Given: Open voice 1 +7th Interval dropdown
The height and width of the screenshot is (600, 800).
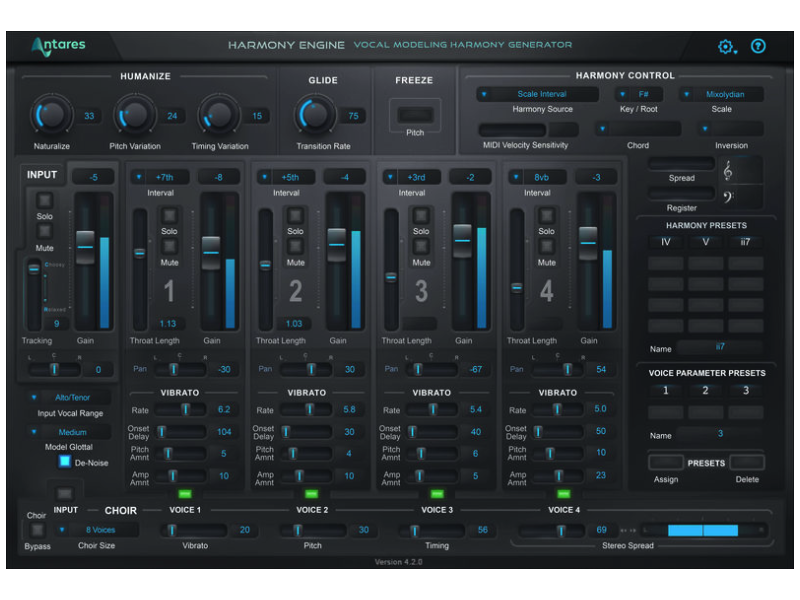Looking at the screenshot, I should [160, 177].
